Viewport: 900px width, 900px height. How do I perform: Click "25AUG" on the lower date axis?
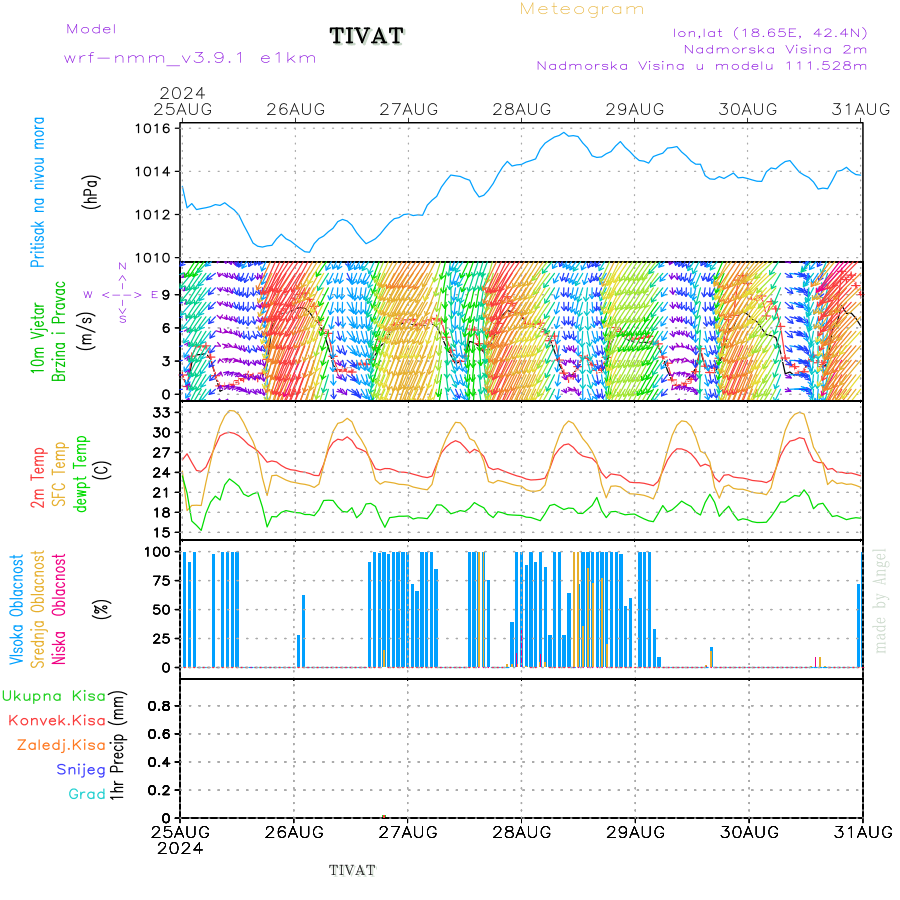pos(181,832)
